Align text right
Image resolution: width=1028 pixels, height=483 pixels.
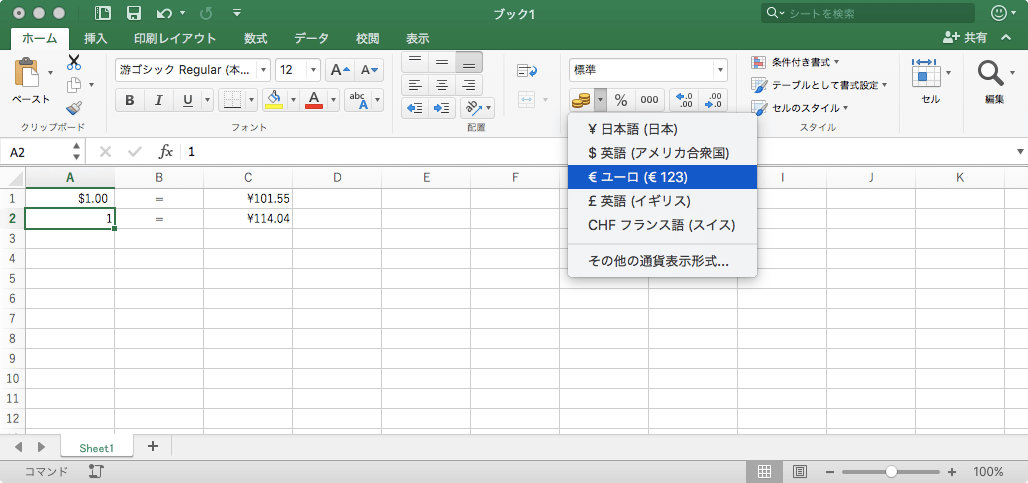(x=469, y=85)
